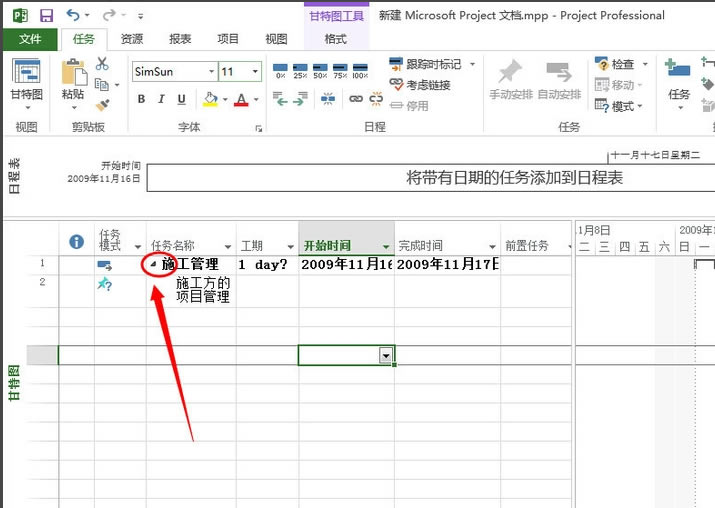Collapse the 施工管理 summary task
The image size is (715, 508).
tap(154, 265)
